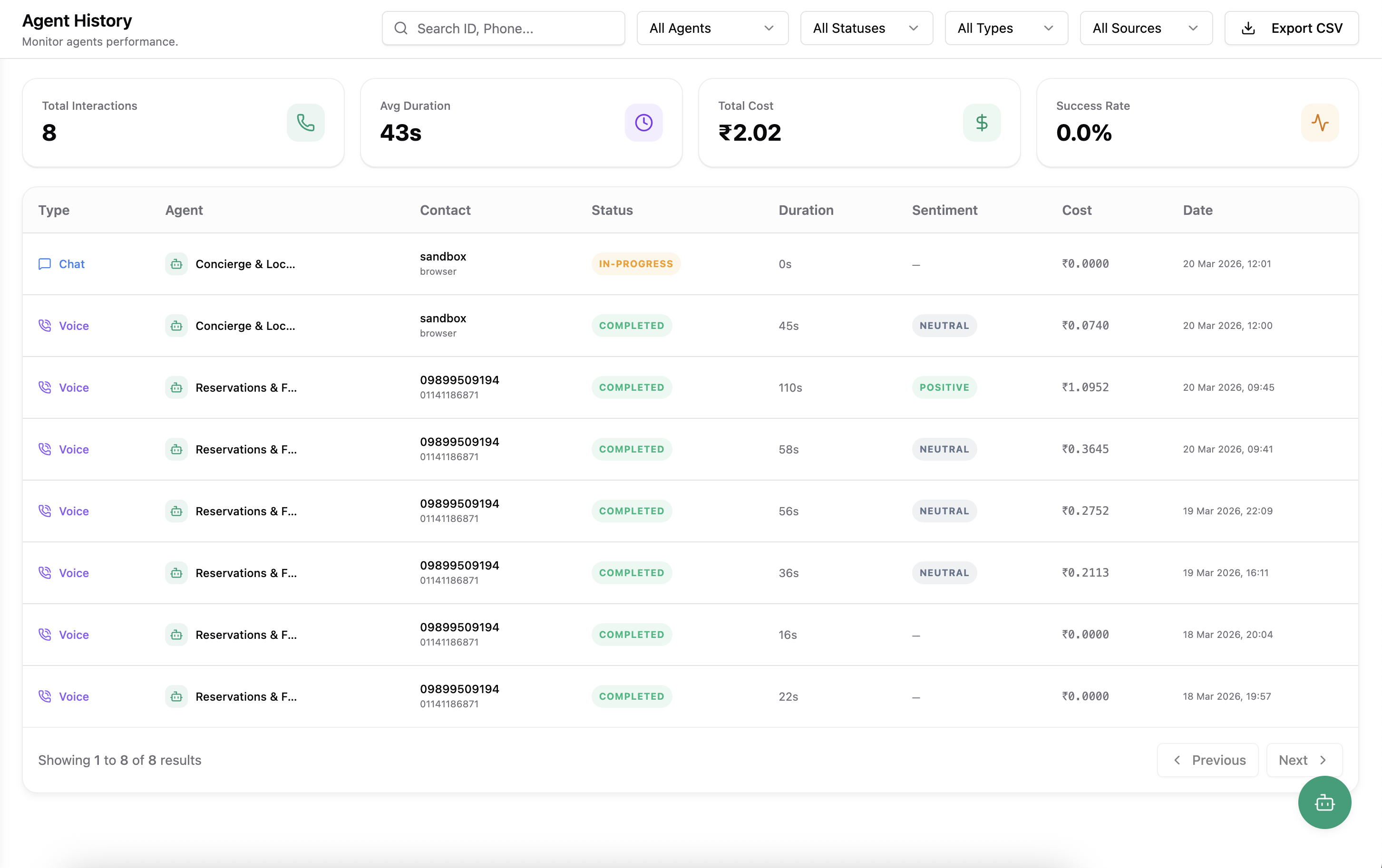Open the floating green robot assistant button
The image size is (1382, 868).
point(1324,802)
